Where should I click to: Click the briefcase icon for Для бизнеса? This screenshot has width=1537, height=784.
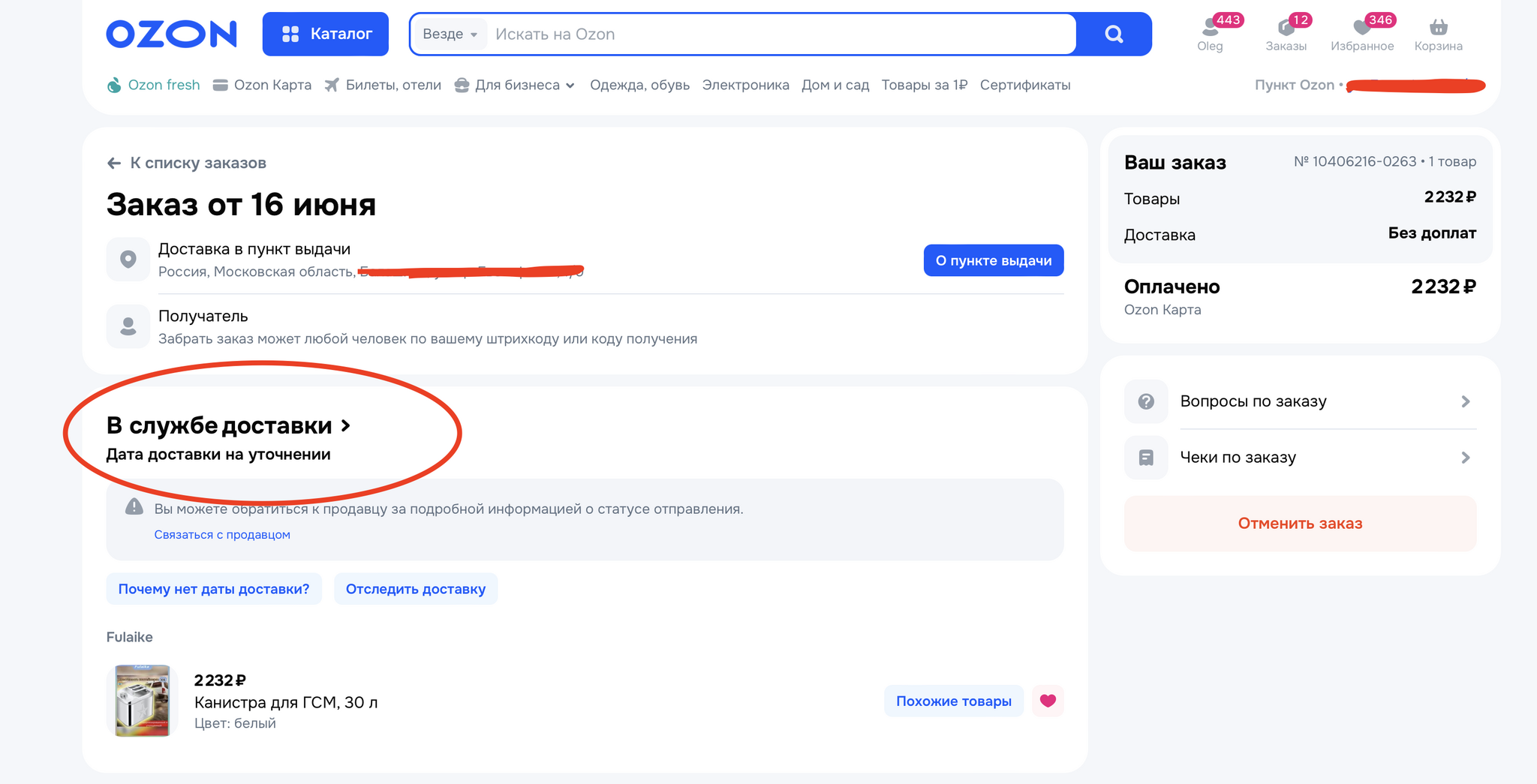[x=462, y=85]
